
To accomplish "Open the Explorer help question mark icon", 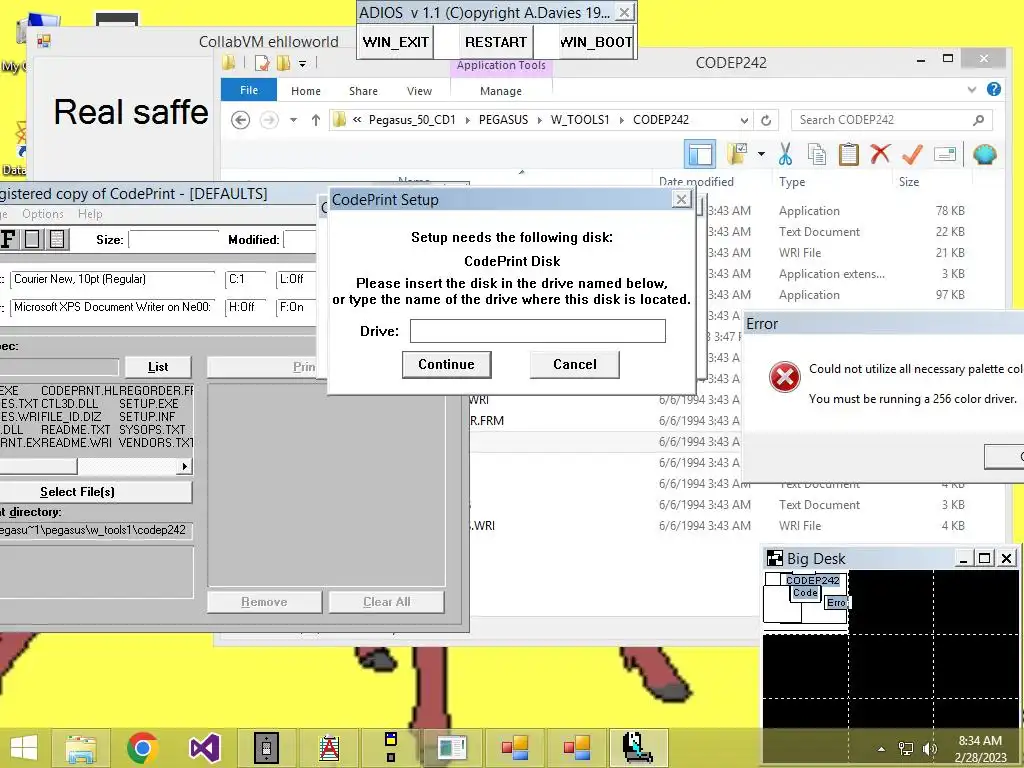I will (994, 89).
